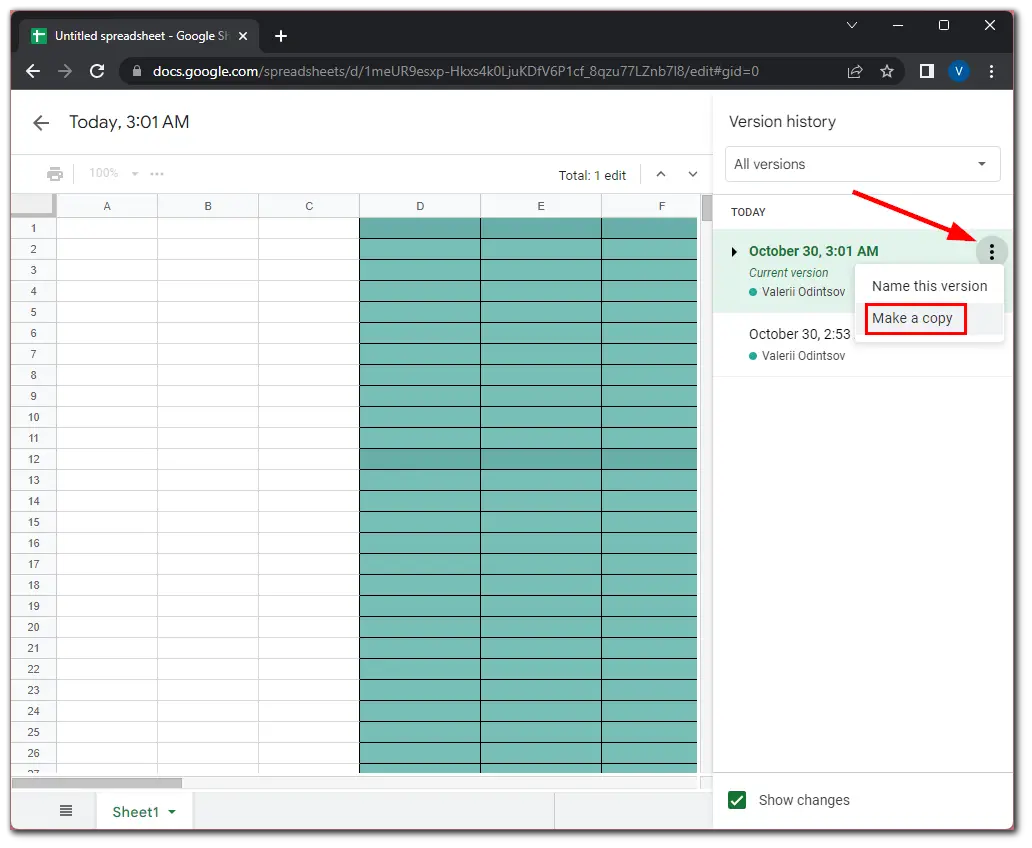Open the Chrome three-dot menu
The image size is (1032, 848).
tap(991, 71)
